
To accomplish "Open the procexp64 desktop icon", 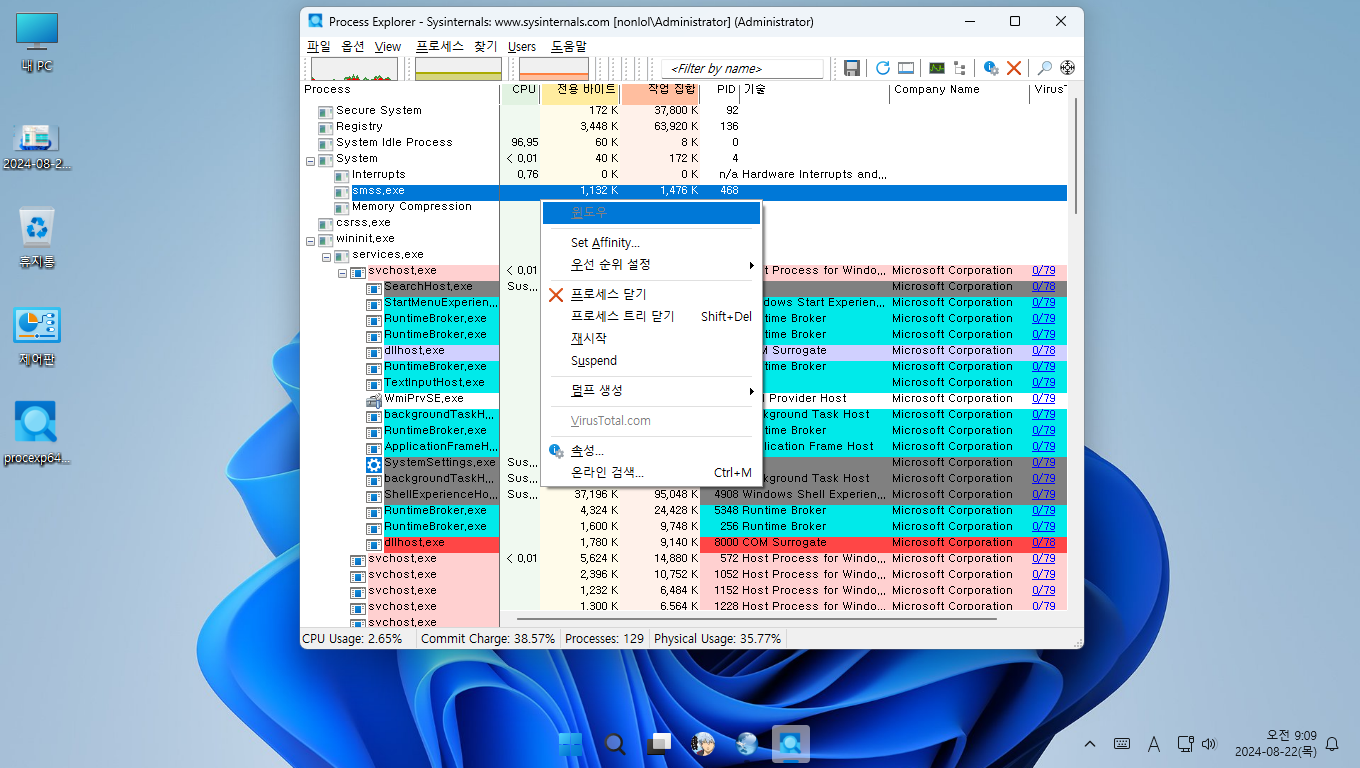I will pos(37,433).
